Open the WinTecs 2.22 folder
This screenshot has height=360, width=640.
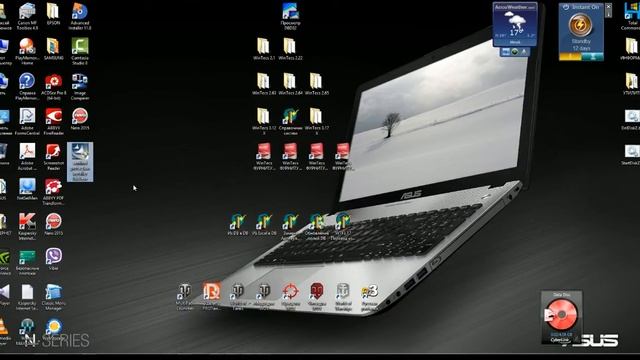coord(290,50)
